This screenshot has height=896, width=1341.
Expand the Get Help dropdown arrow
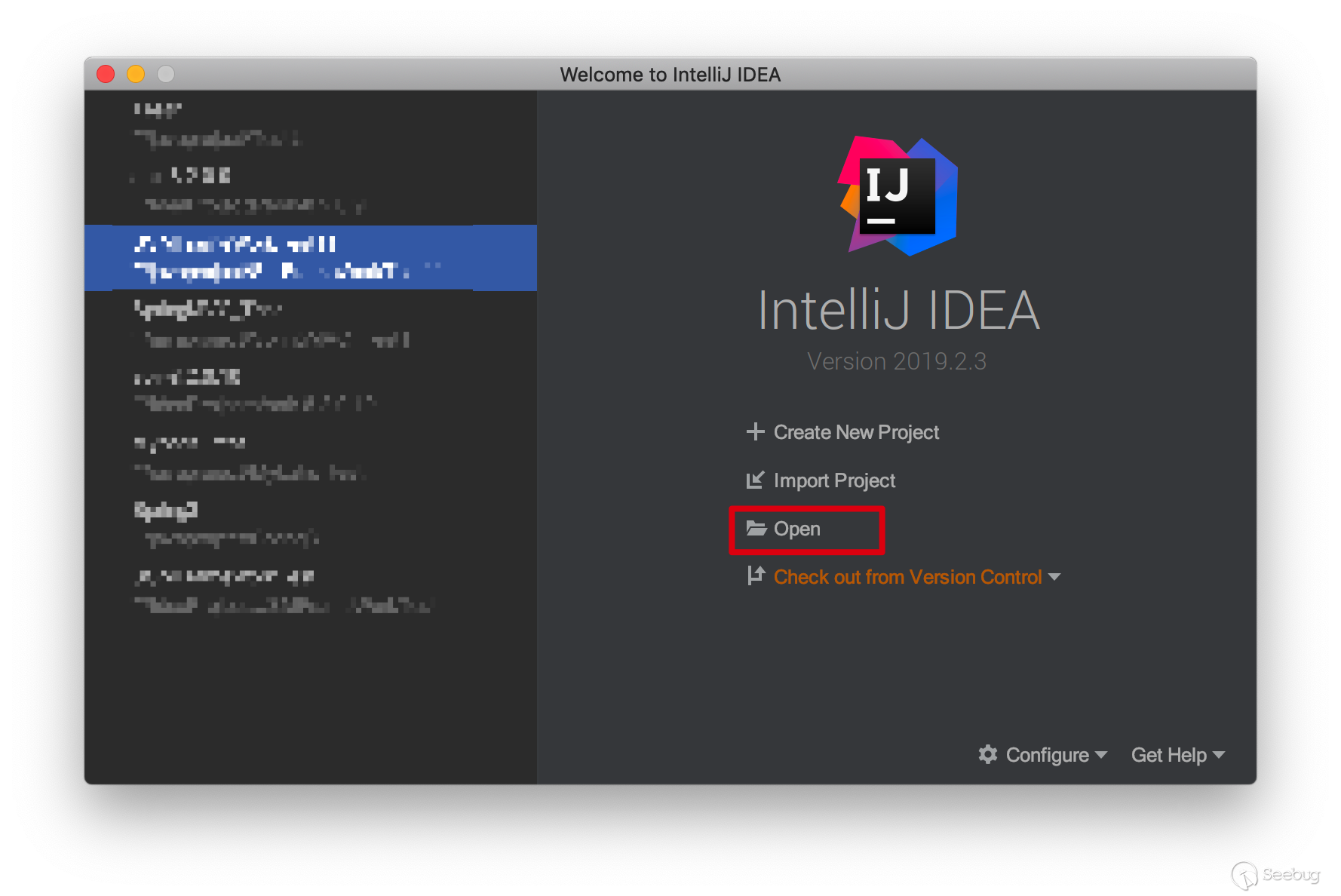pos(1219,754)
